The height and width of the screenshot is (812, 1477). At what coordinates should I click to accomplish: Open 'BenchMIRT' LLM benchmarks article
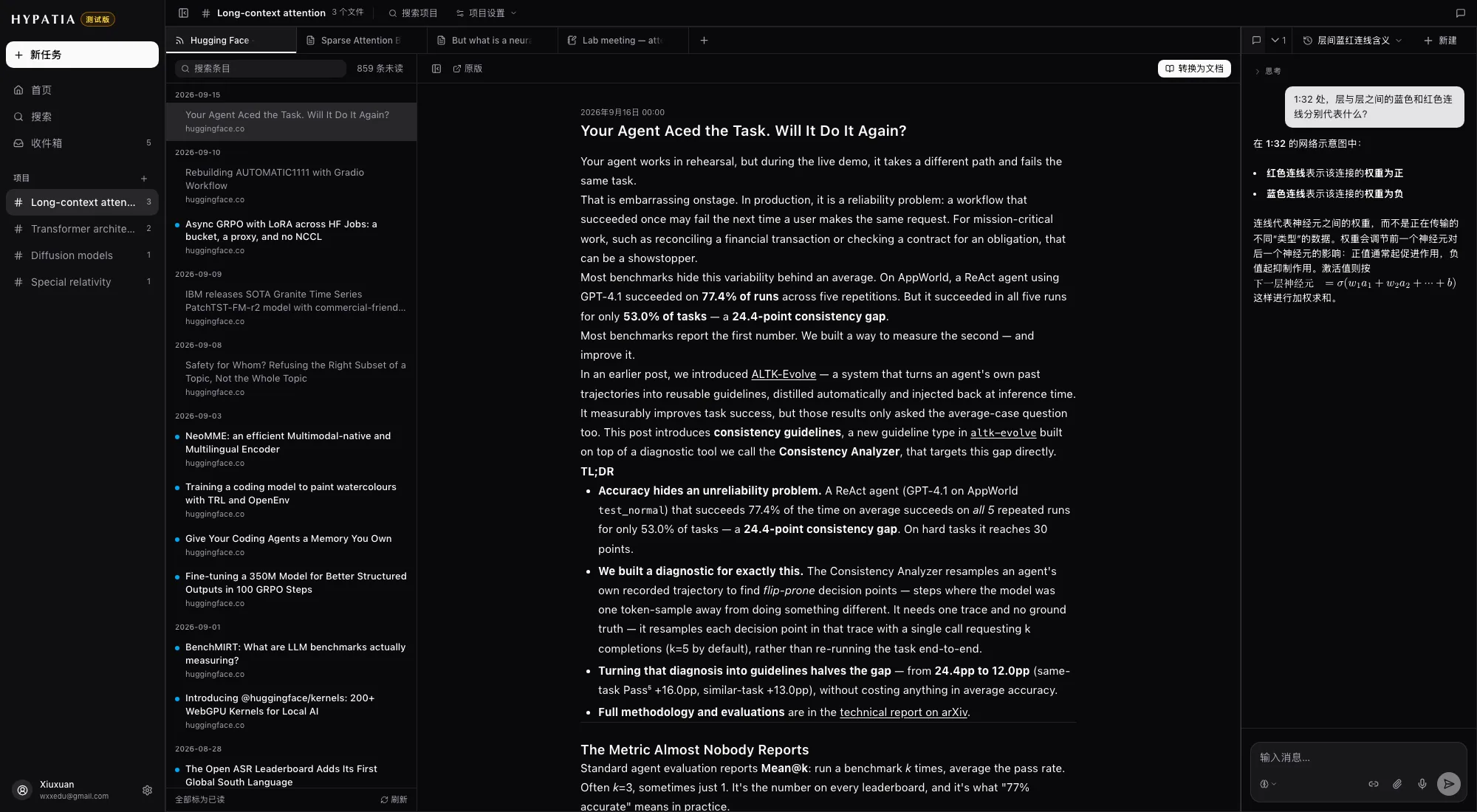[291, 660]
